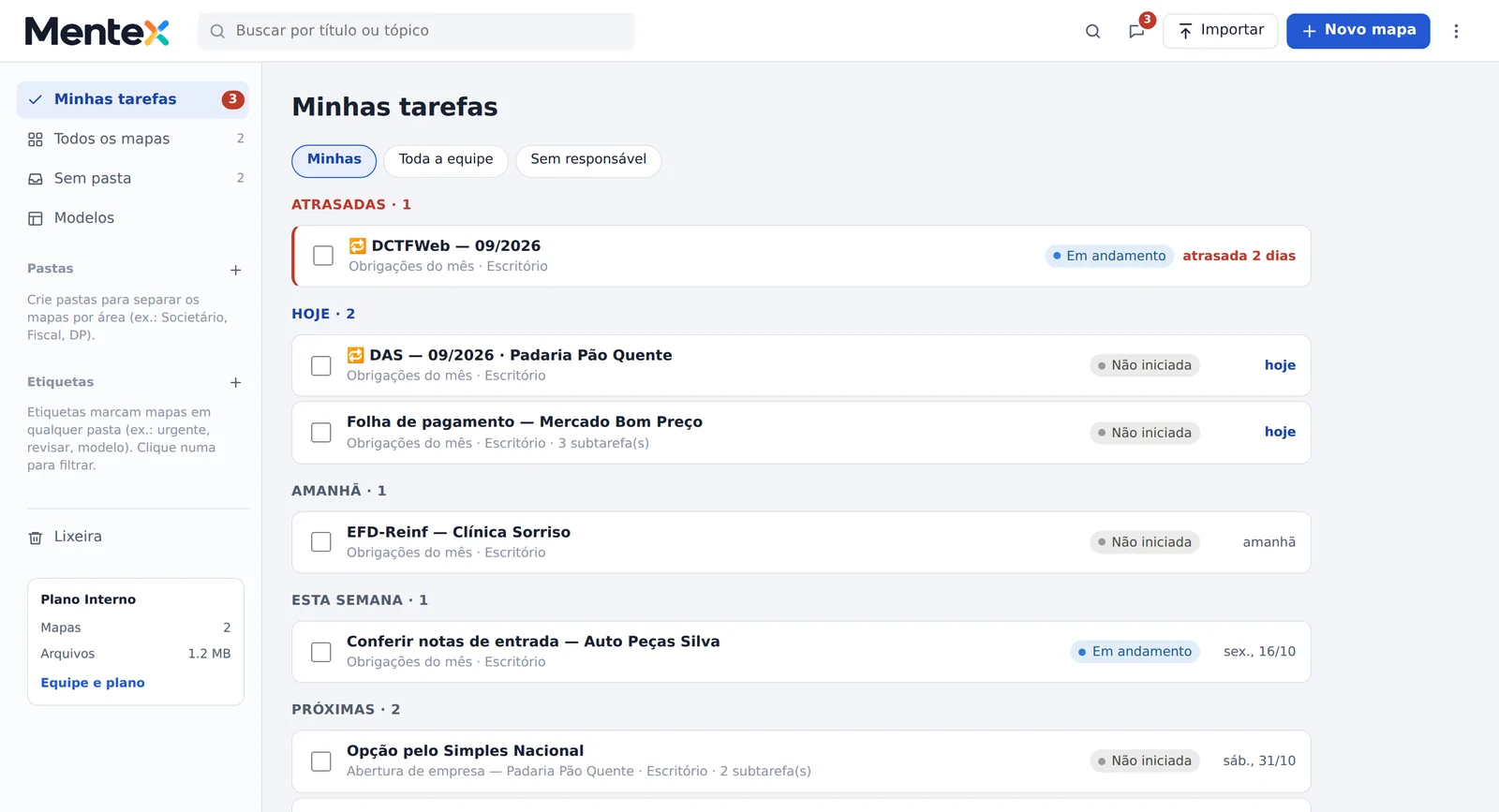This screenshot has width=1499, height=812.
Task: Click the search magnifier icon in top bar
Action: (x=1092, y=31)
